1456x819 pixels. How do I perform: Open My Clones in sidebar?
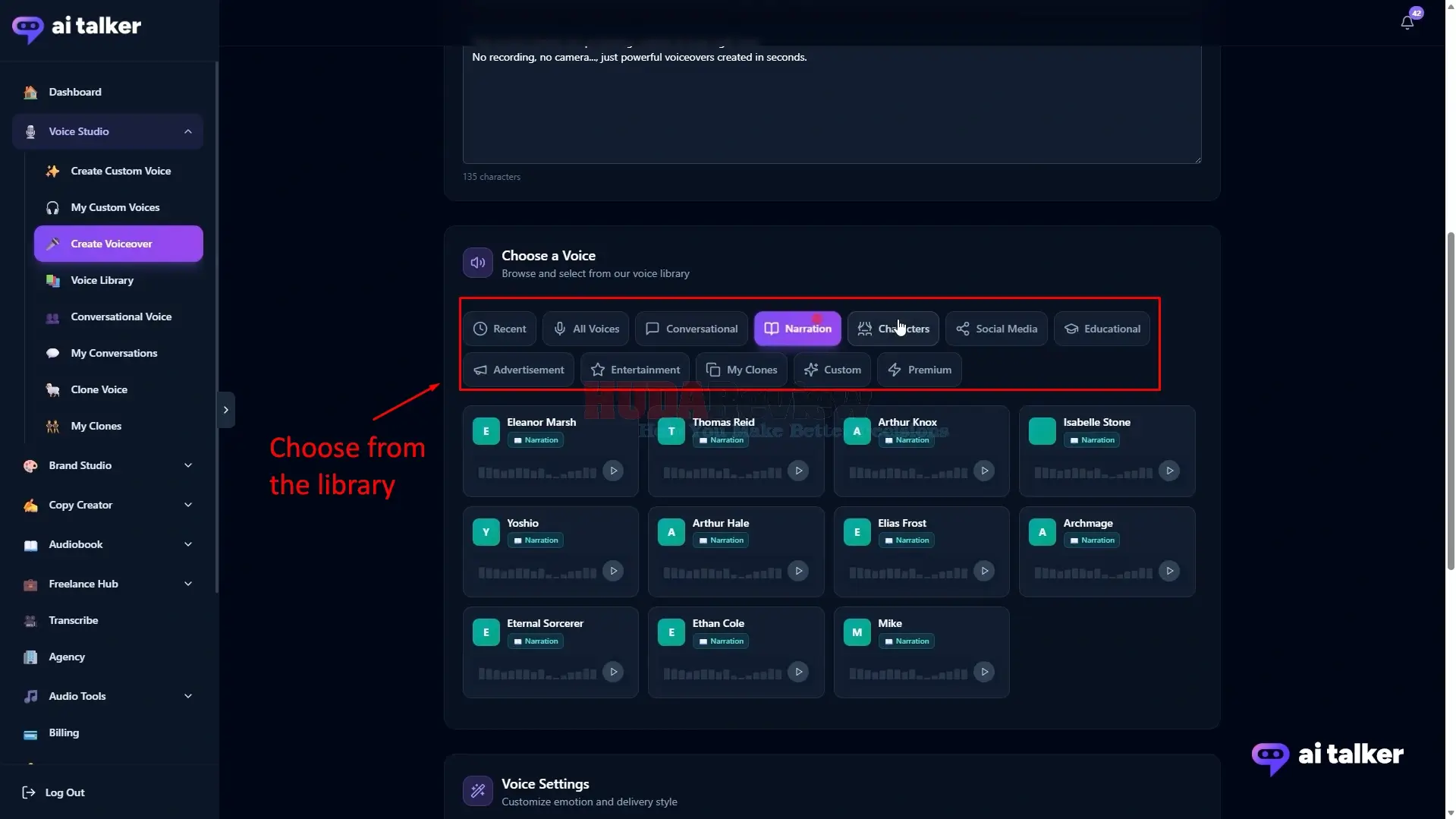pos(118,426)
